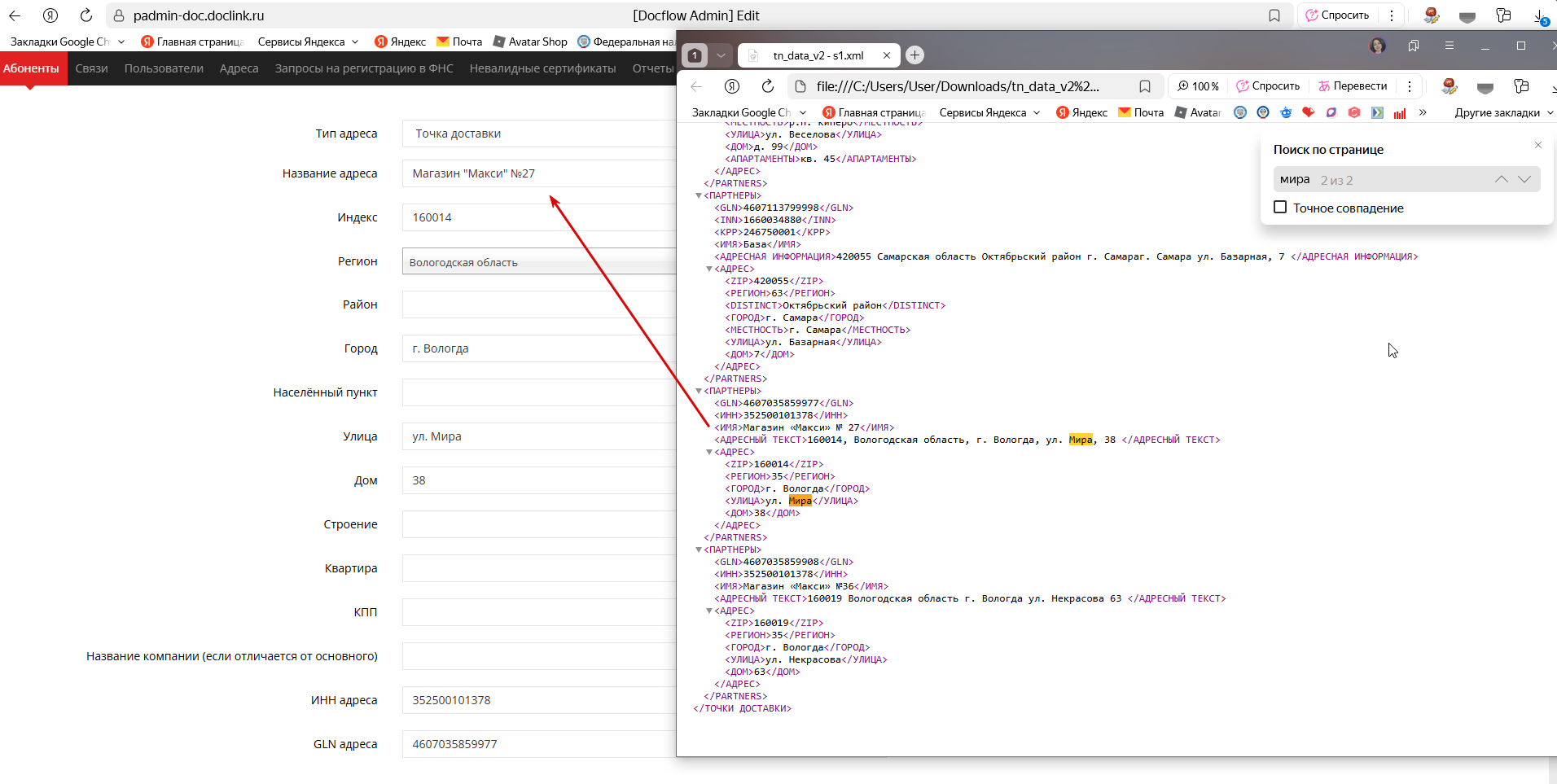Open Другие закладки dropdown

coord(1503,112)
